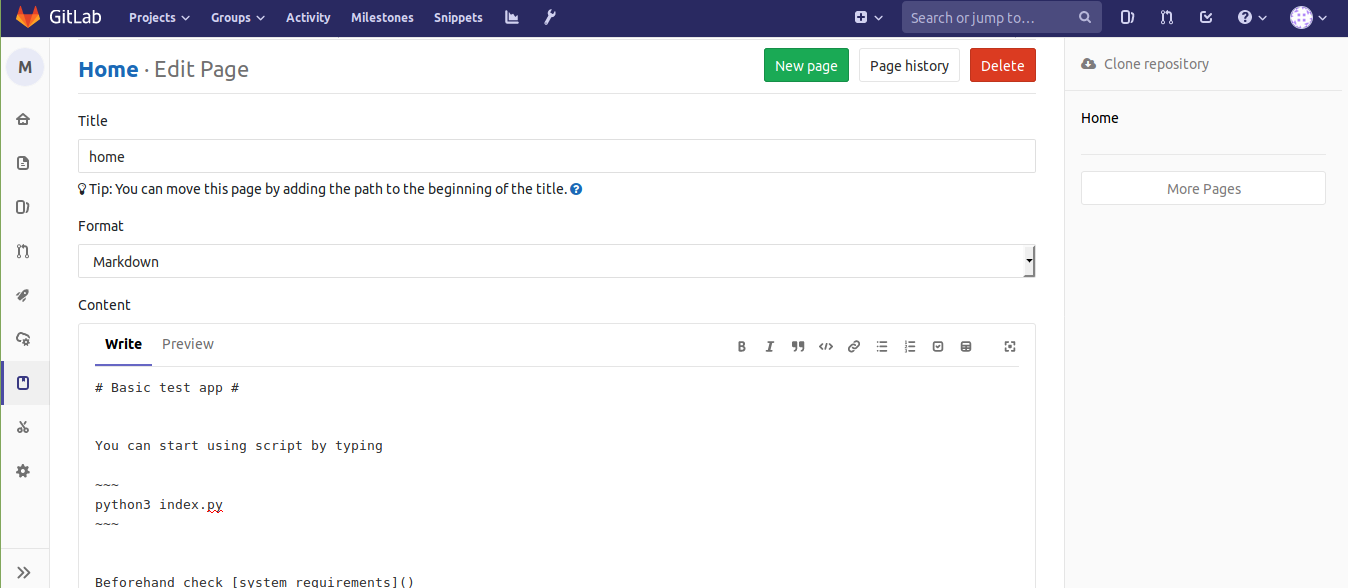This screenshot has width=1348, height=588.
Task: Insert a table
Action: coord(966,346)
